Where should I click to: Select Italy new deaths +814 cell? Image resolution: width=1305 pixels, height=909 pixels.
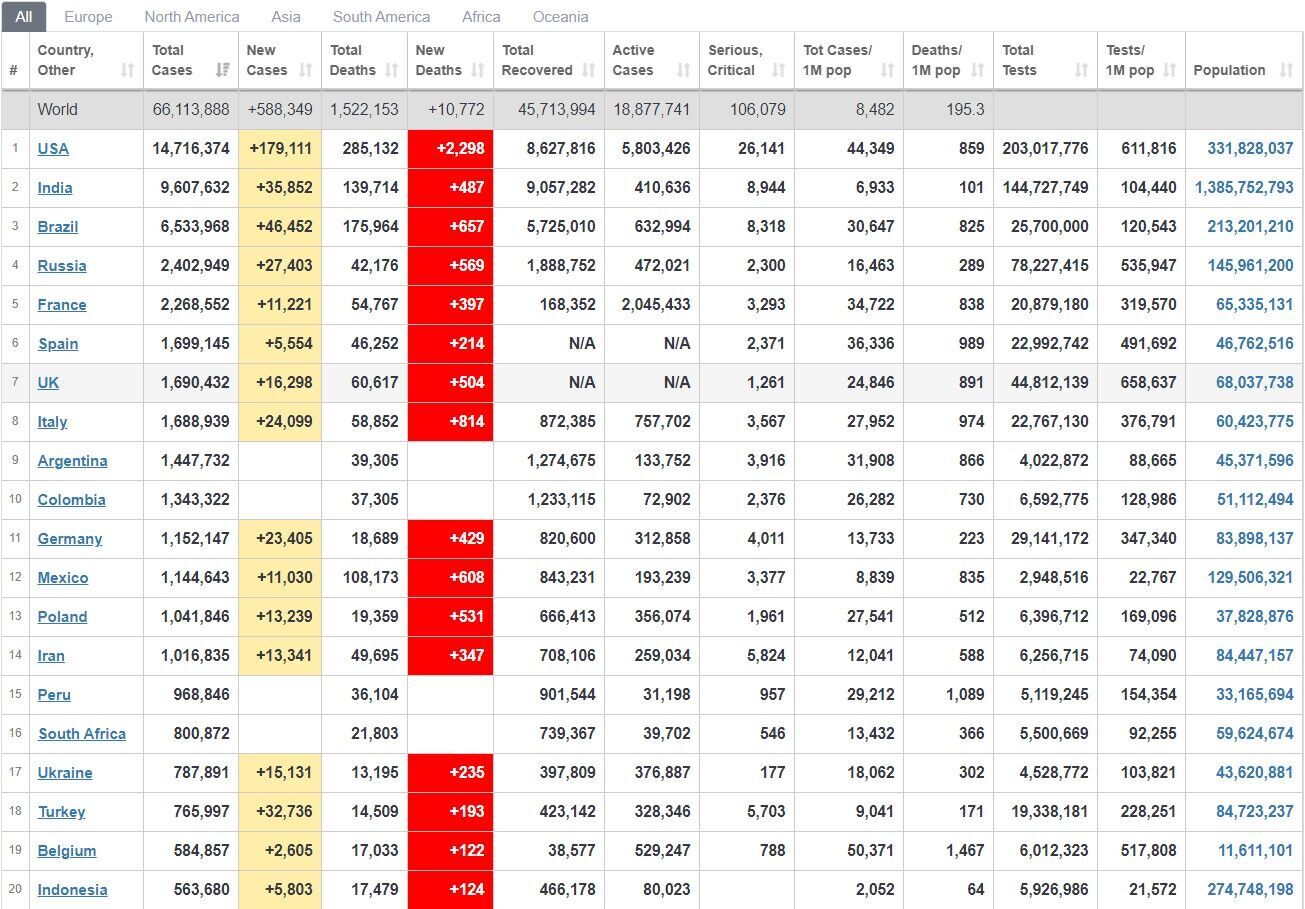coord(450,421)
